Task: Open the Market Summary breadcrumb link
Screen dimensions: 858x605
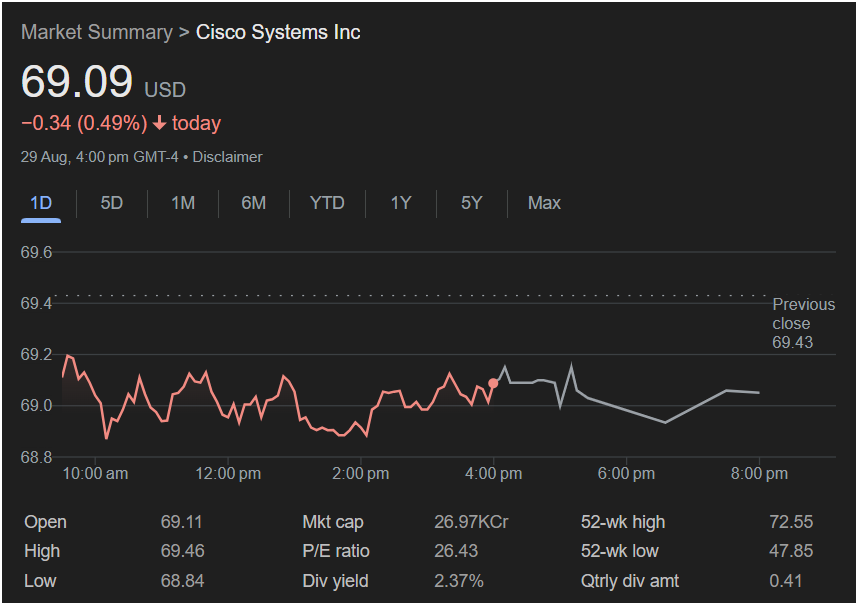Action: [96, 32]
